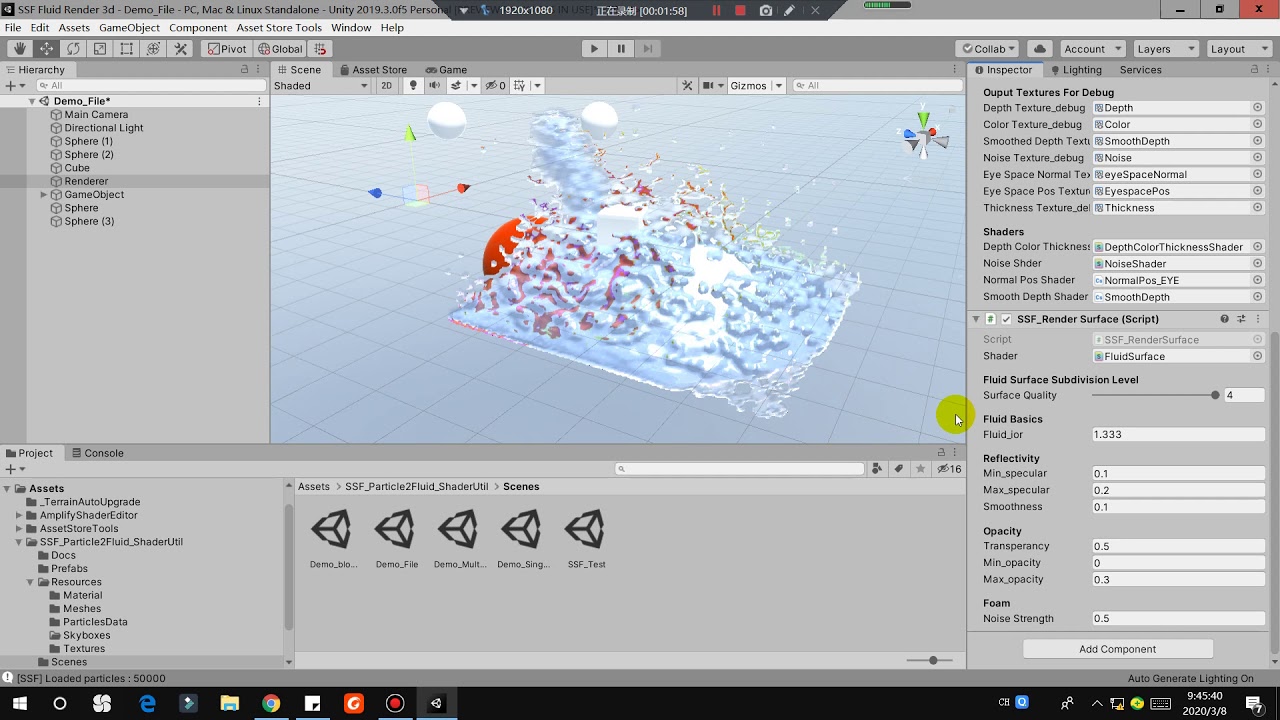1280x720 pixels.
Task: Open the Shaded draw mode dropdown
Action: pyautogui.click(x=321, y=86)
